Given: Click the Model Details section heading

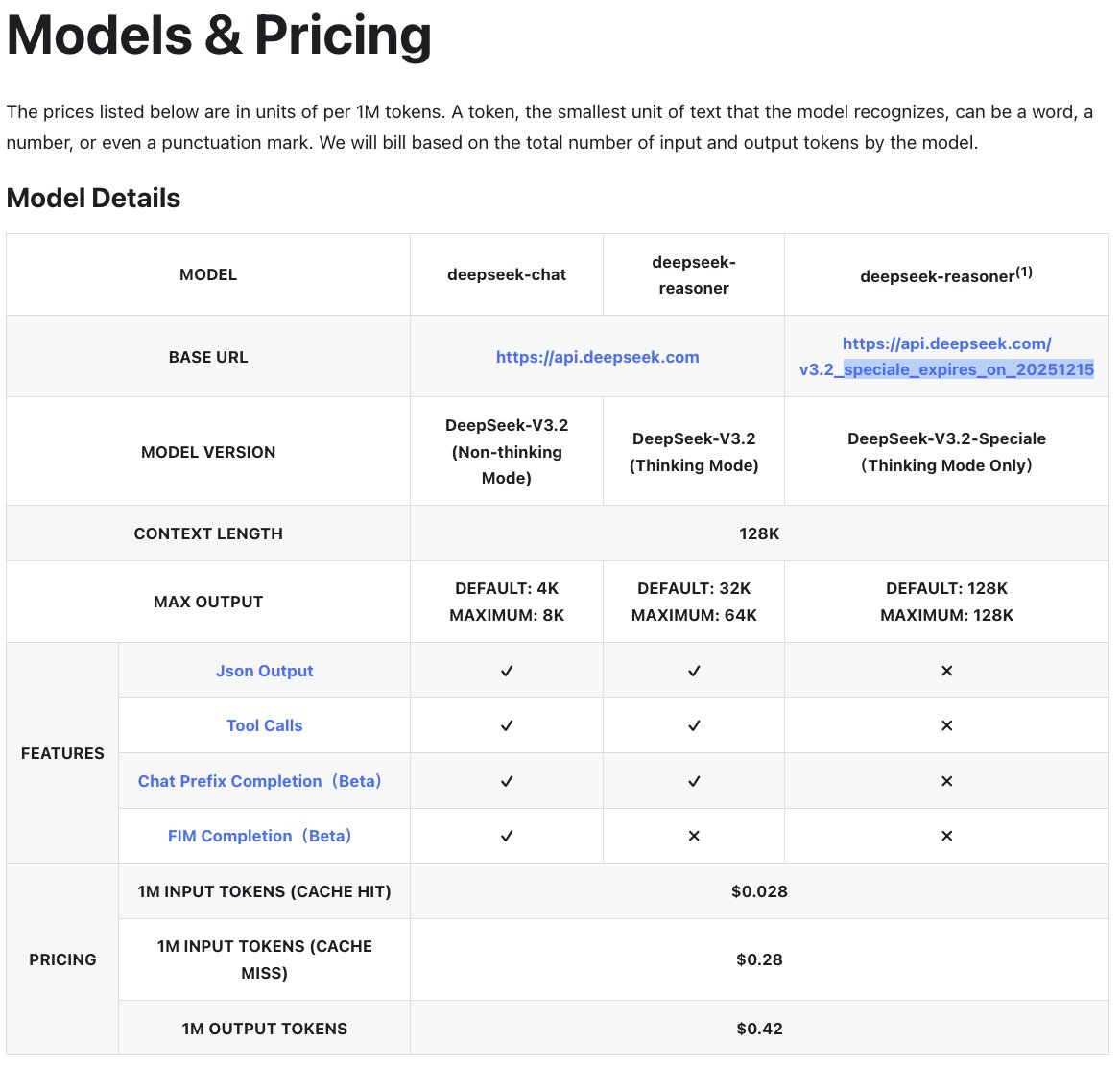Looking at the screenshot, I should click(93, 198).
